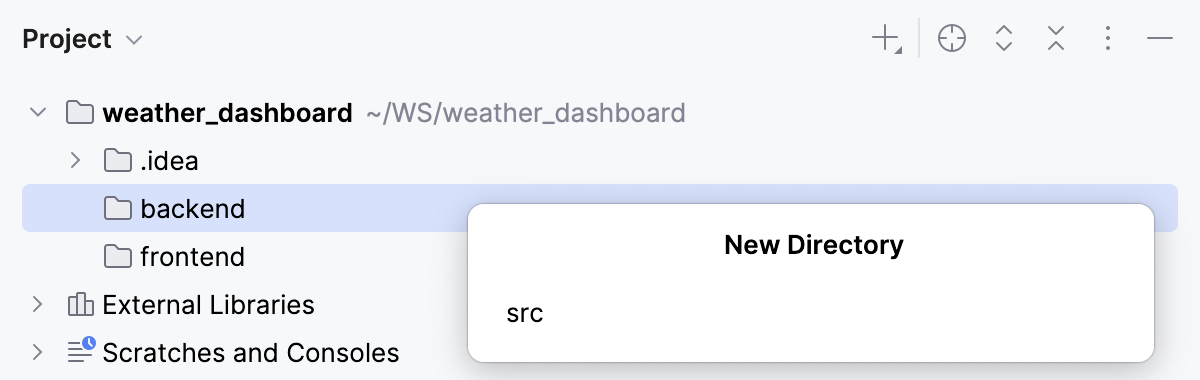Collapse All tree nodes icon

pos(1056,40)
